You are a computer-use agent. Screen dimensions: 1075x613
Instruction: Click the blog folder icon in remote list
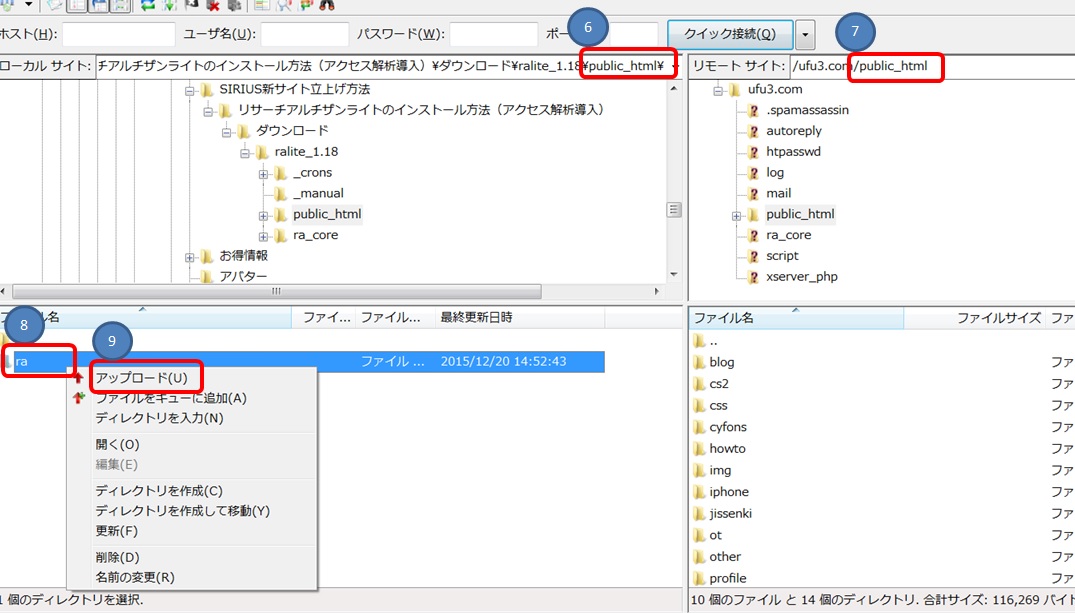pos(699,362)
